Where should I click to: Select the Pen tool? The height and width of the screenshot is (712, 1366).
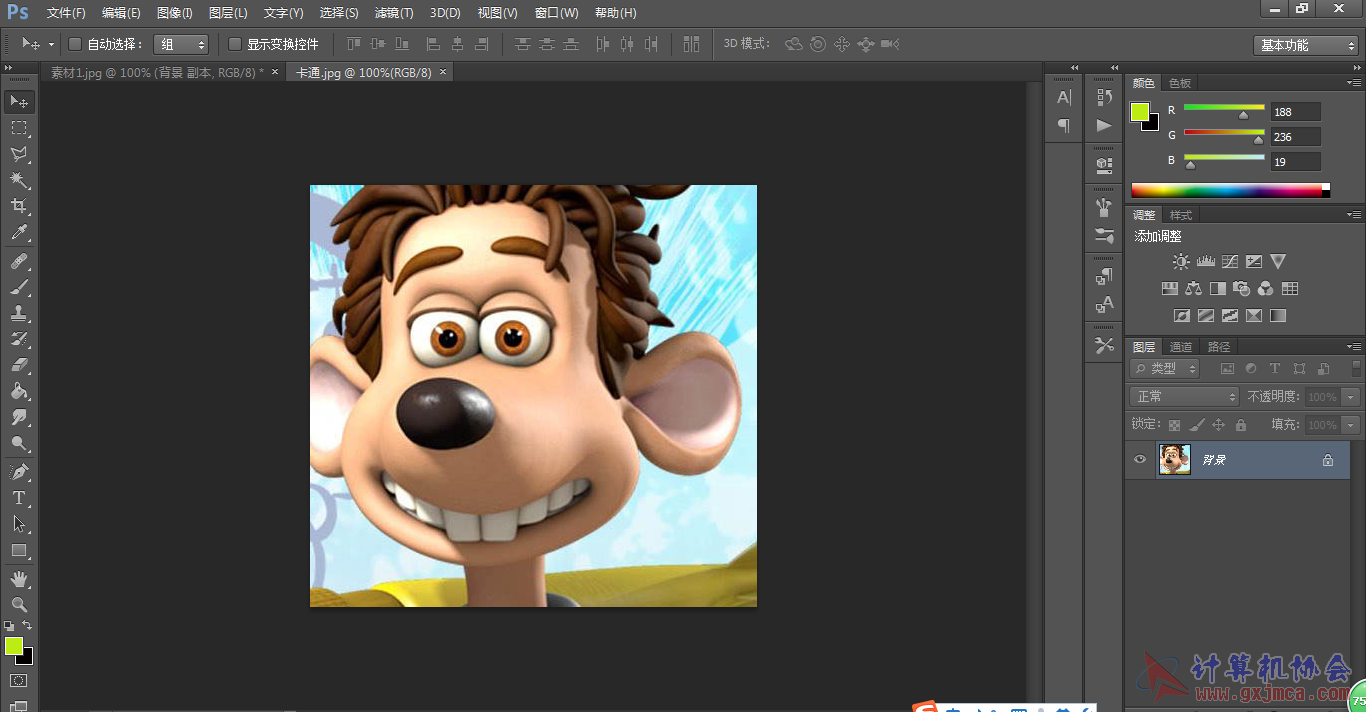19,471
